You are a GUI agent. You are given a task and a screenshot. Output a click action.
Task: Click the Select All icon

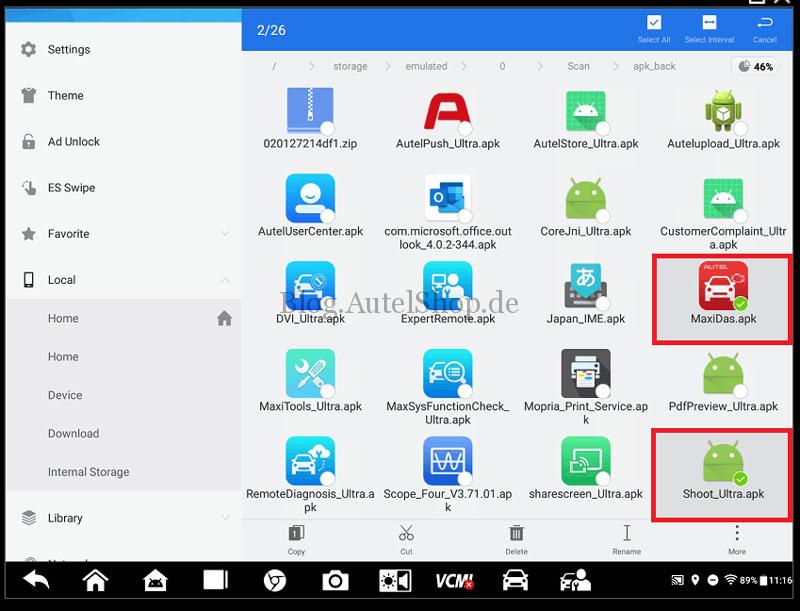[654, 24]
